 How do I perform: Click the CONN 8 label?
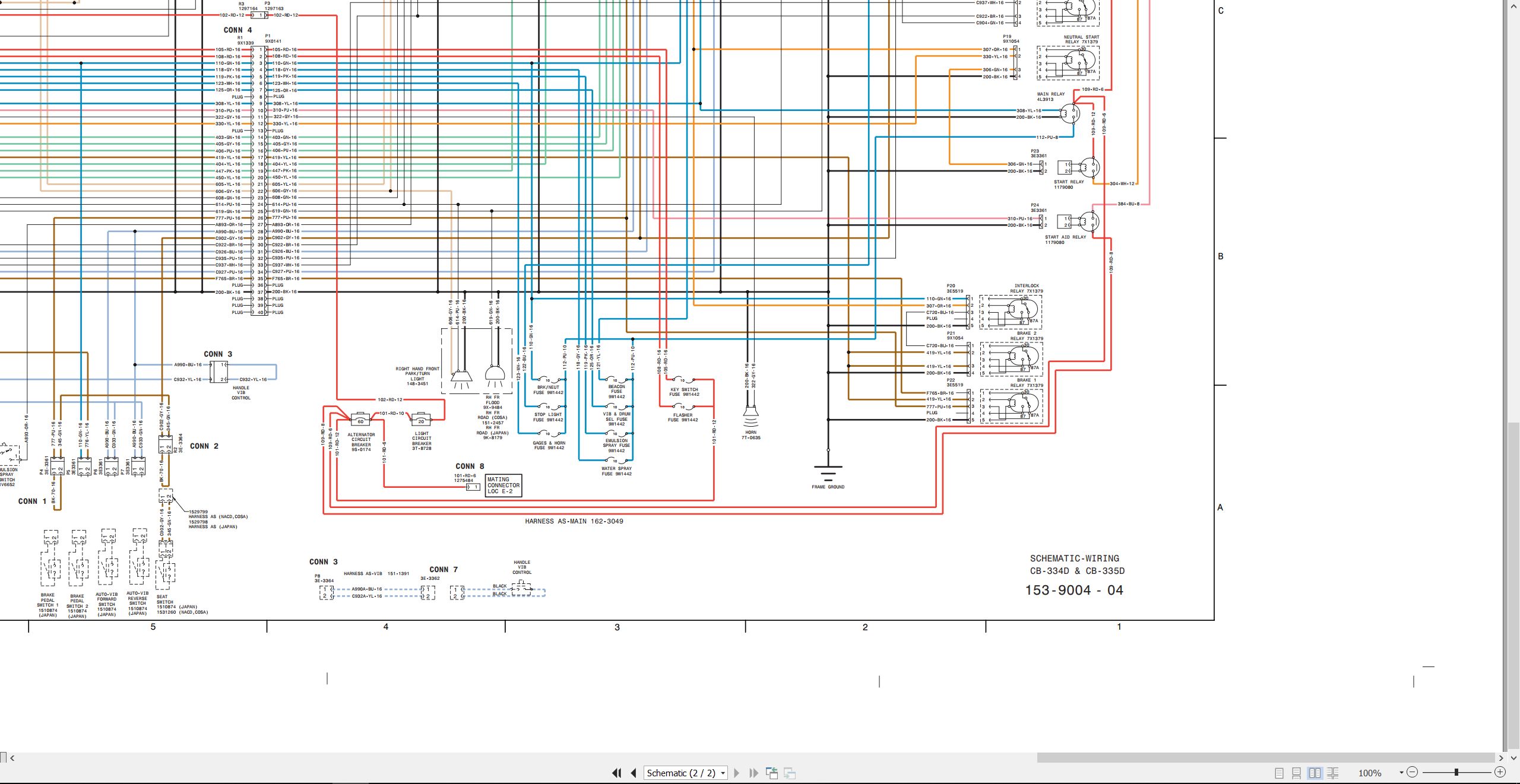click(x=470, y=466)
